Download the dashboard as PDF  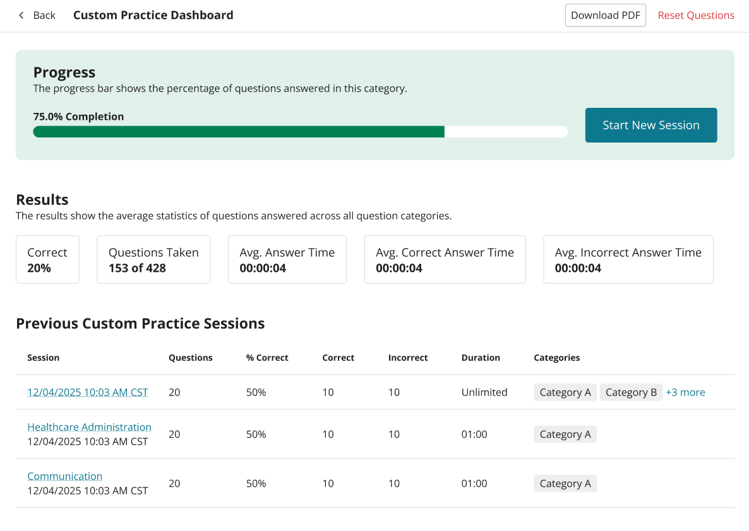(x=605, y=15)
